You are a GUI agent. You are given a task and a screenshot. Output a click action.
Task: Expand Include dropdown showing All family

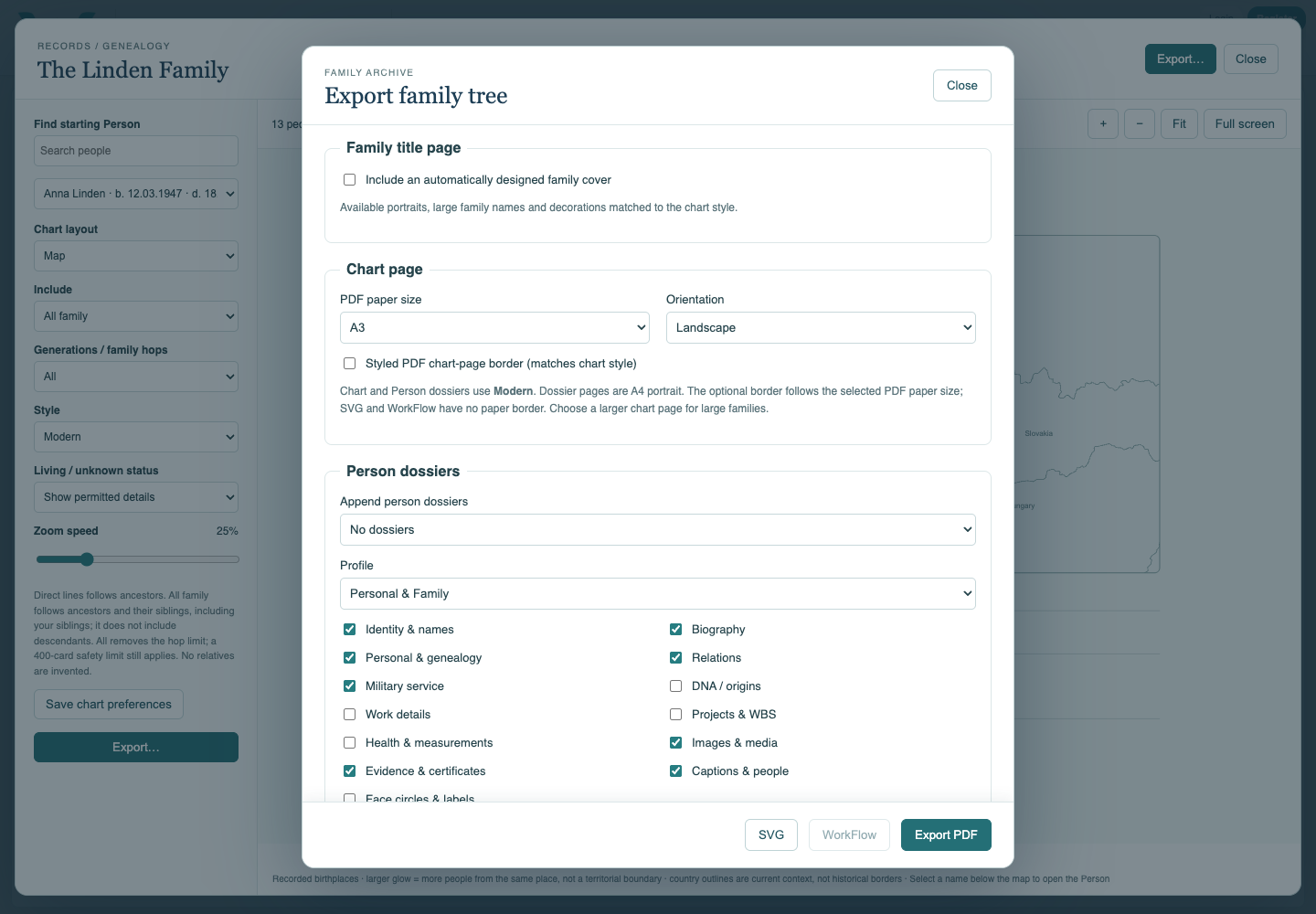pos(136,316)
